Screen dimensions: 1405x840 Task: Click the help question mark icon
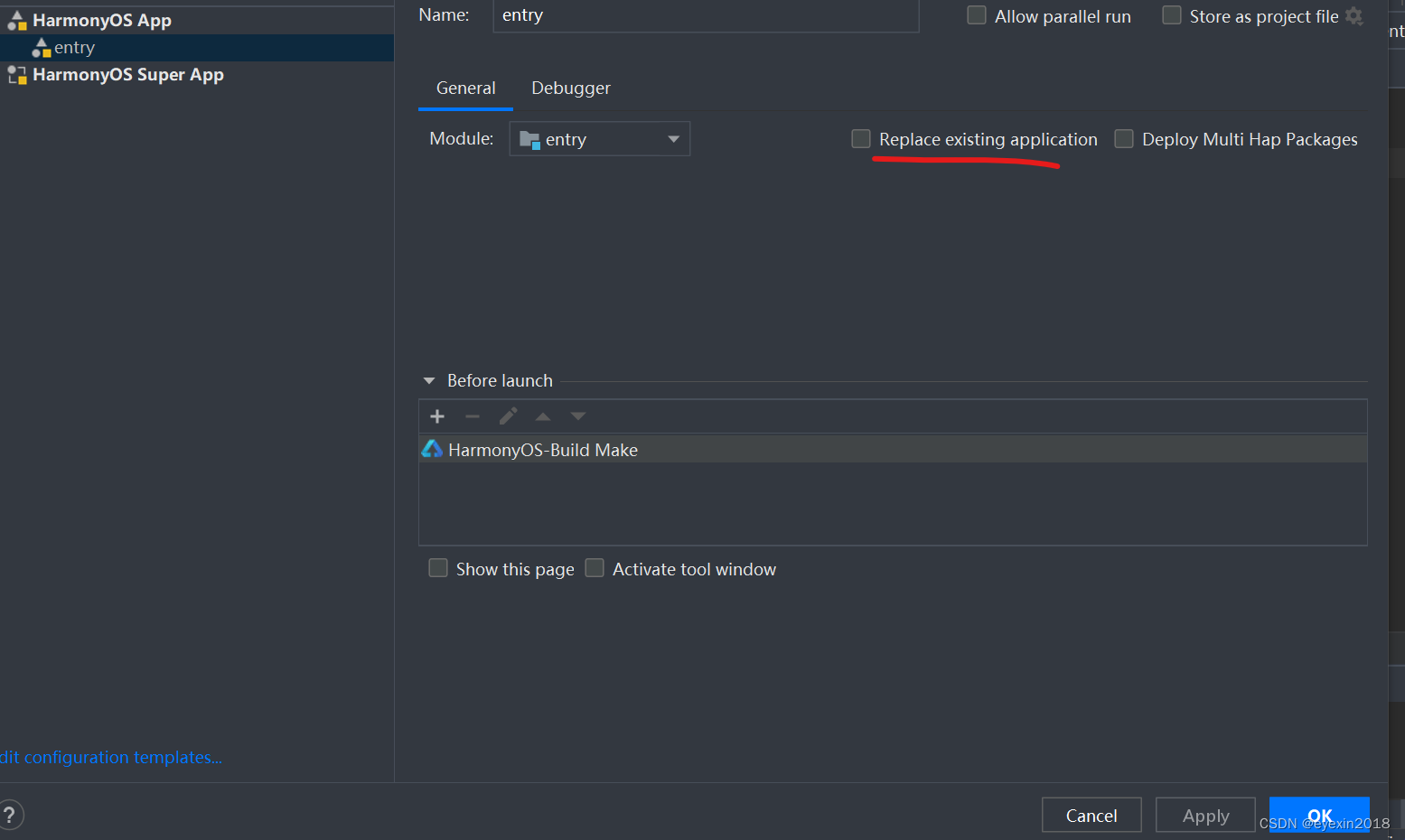(x=9, y=815)
